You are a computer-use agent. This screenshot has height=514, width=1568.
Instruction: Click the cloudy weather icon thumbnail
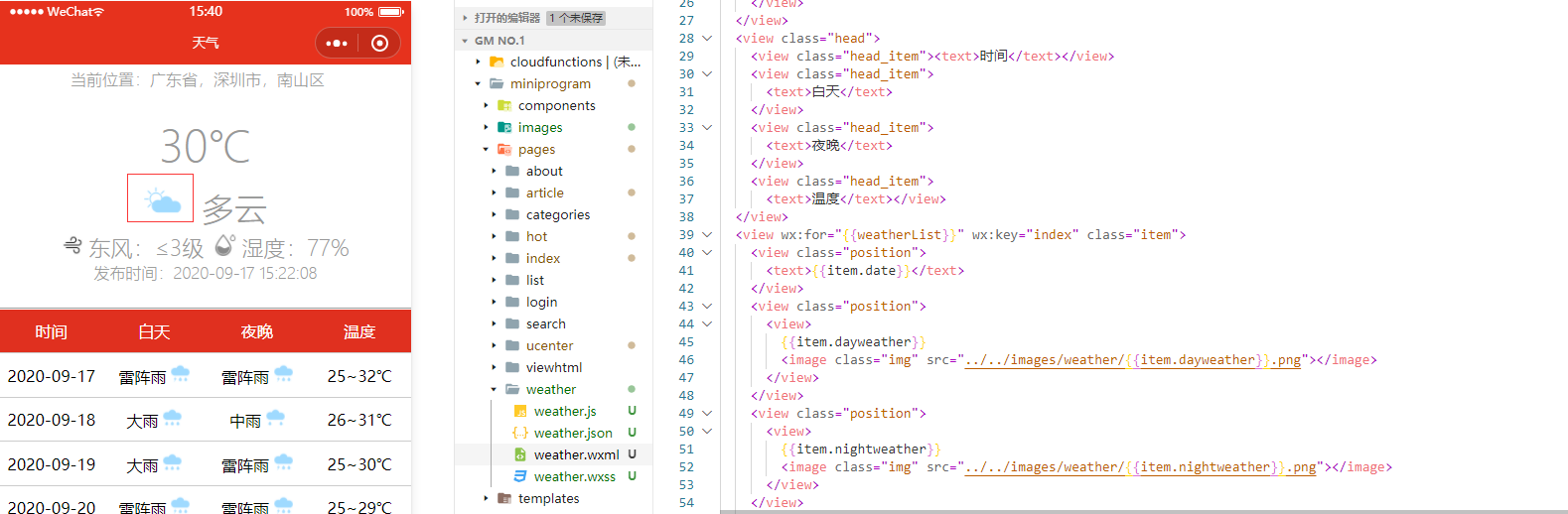(160, 198)
